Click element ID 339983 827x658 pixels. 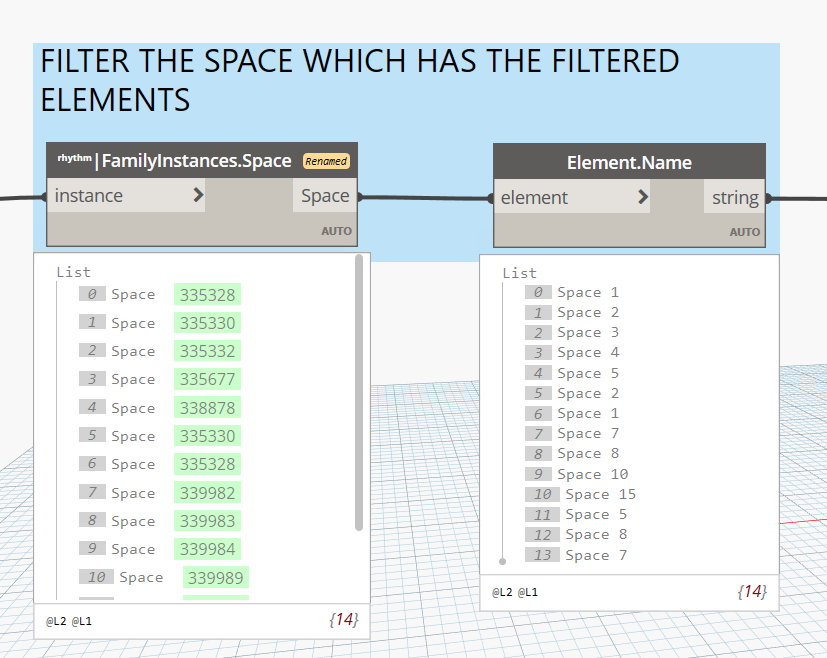[207, 521]
